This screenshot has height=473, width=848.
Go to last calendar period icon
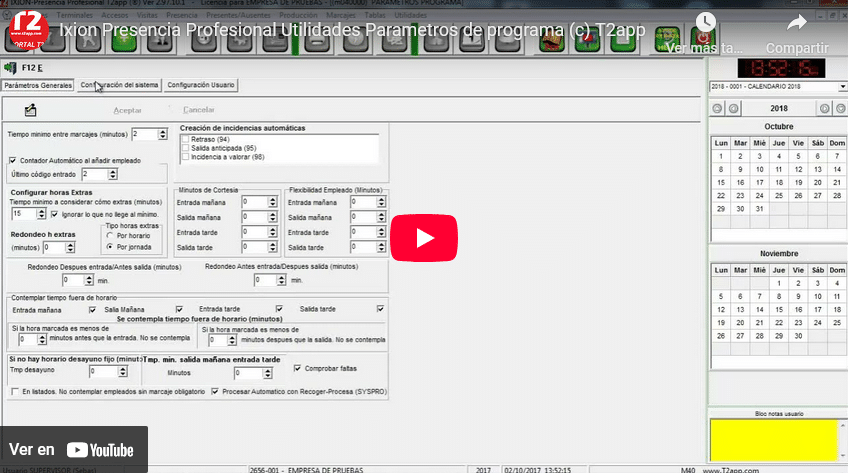840,109
